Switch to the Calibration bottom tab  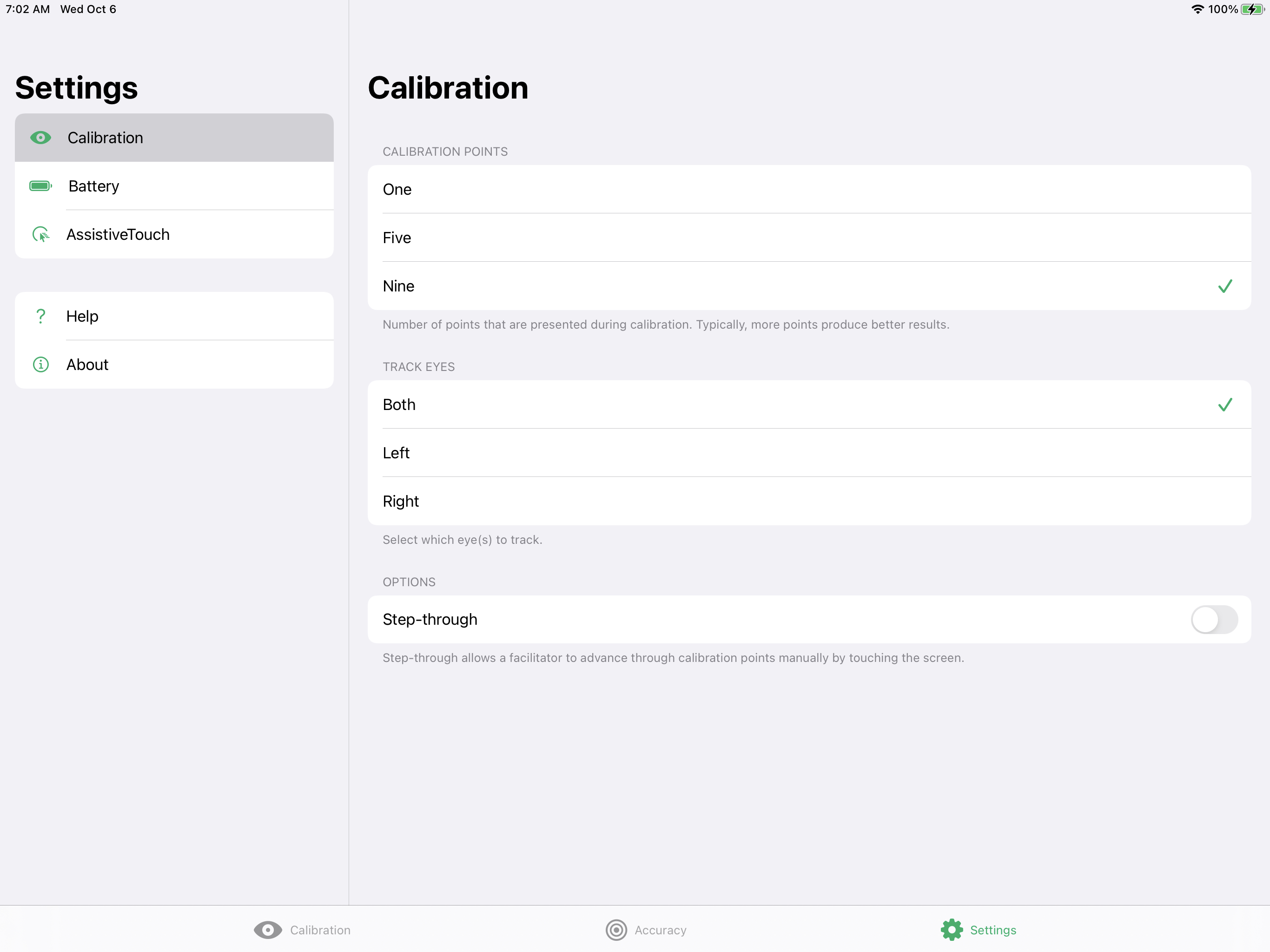302,930
